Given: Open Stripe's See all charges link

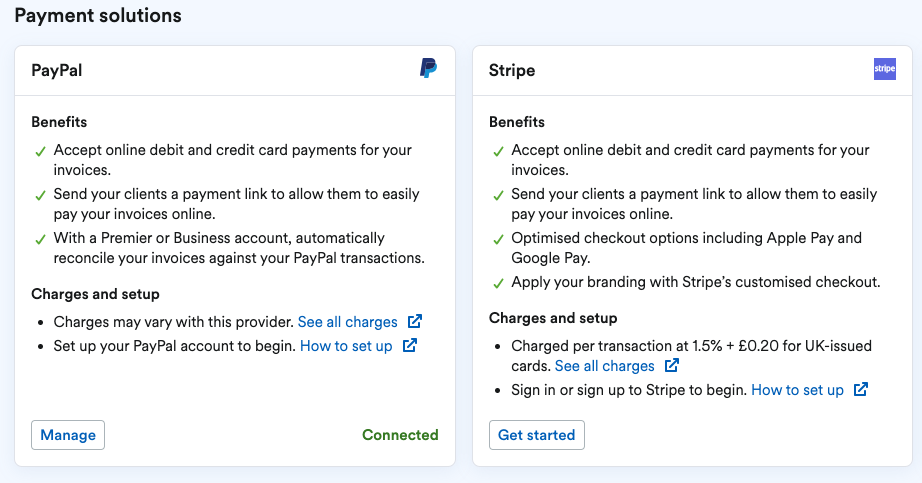Looking at the screenshot, I should pos(604,366).
